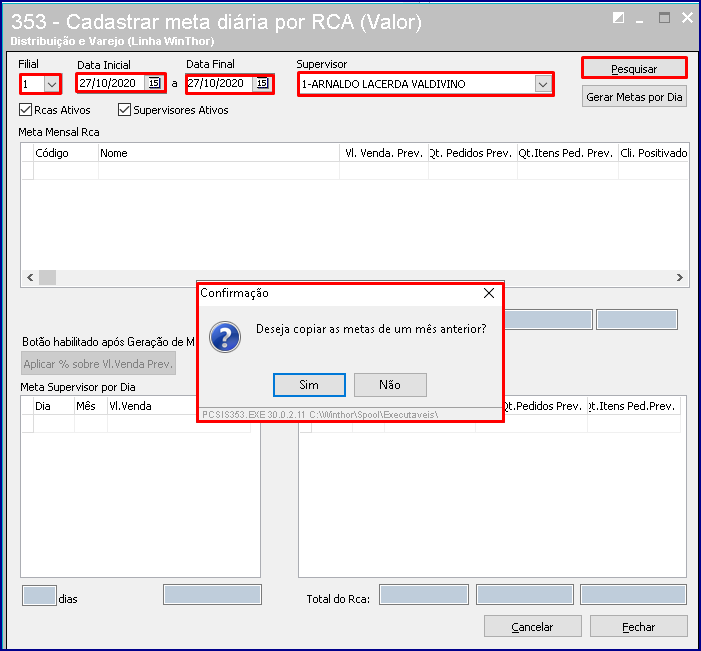Open the Data Inicial calendar picker
The width and height of the screenshot is (701, 651).
coord(154,83)
